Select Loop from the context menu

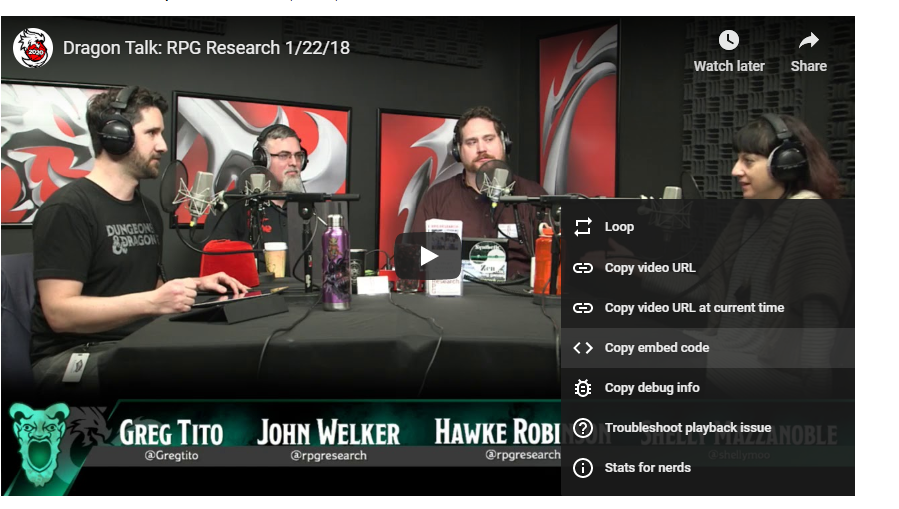708,227
